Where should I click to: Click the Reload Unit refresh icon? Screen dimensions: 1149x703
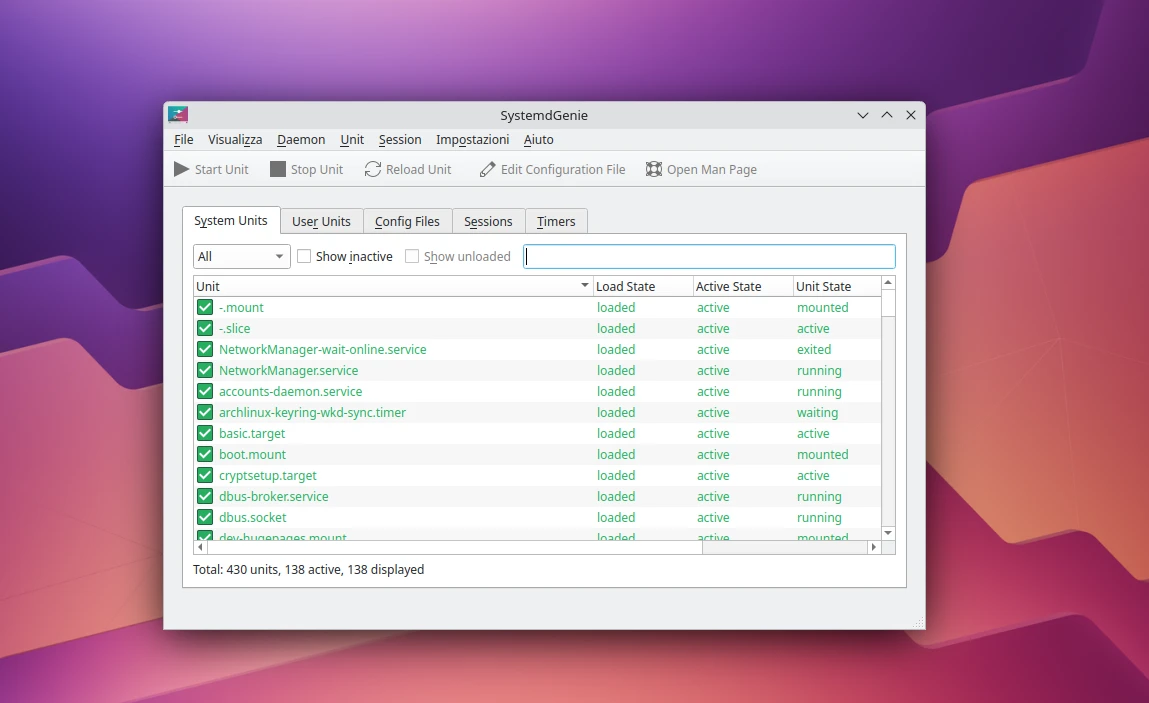click(x=373, y=170)
